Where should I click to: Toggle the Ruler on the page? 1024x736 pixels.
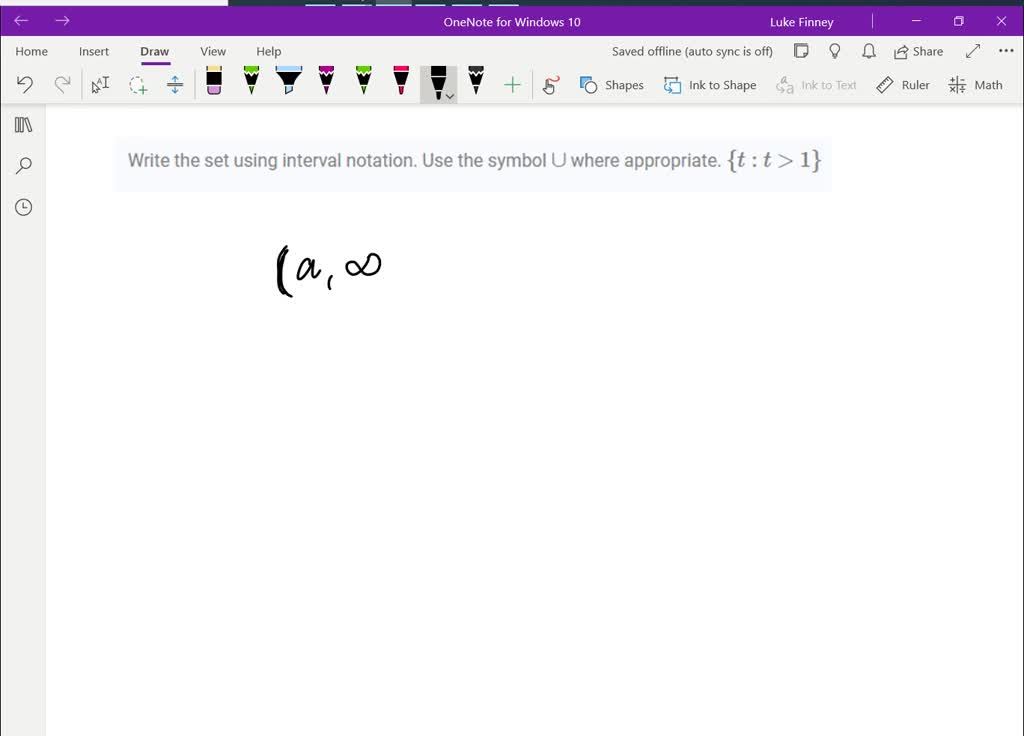(x=903, y=85)
